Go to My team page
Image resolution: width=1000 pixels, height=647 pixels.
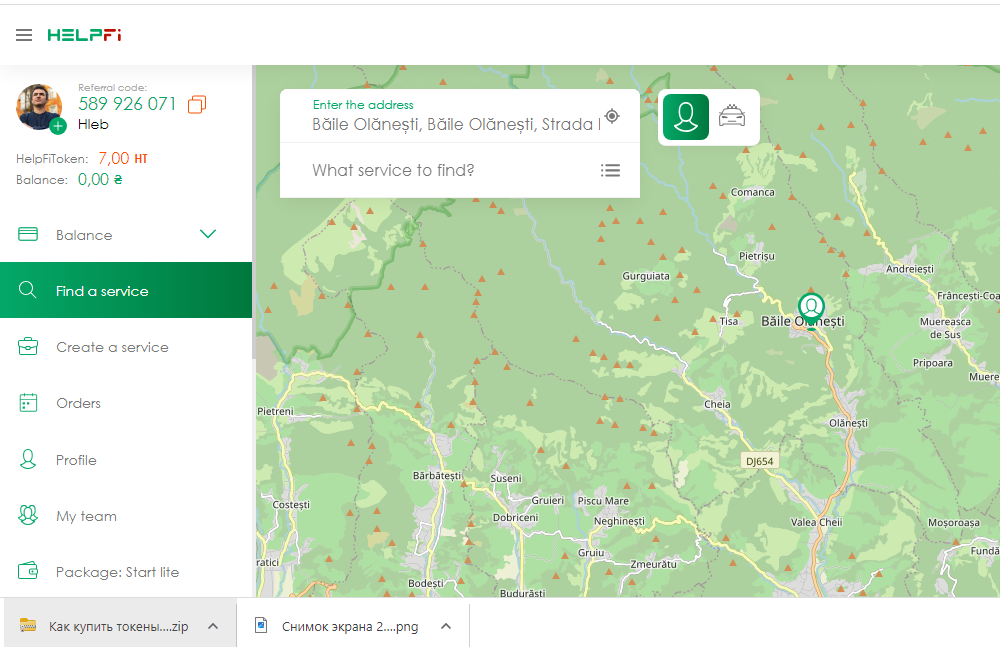pyautogui.click(x=86, y=516)
